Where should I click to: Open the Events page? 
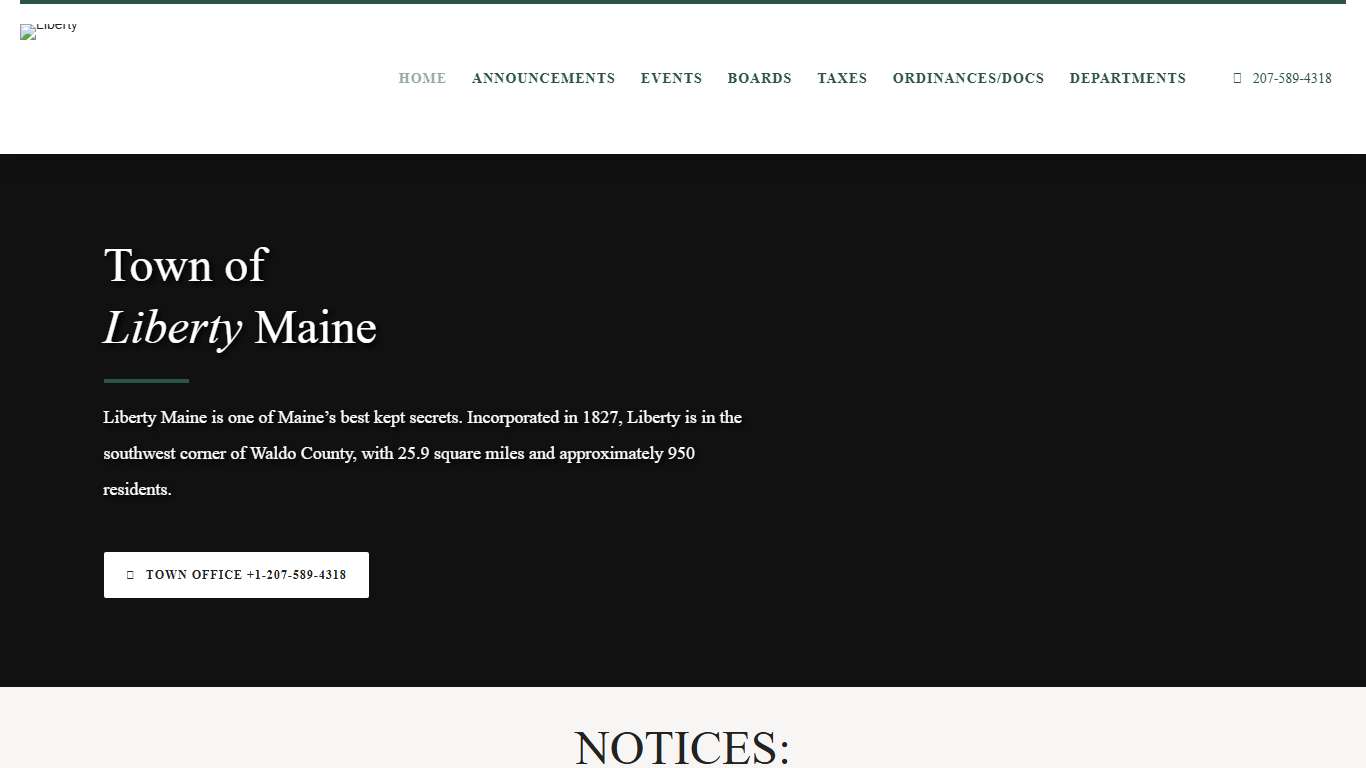(x=671, y=78)
